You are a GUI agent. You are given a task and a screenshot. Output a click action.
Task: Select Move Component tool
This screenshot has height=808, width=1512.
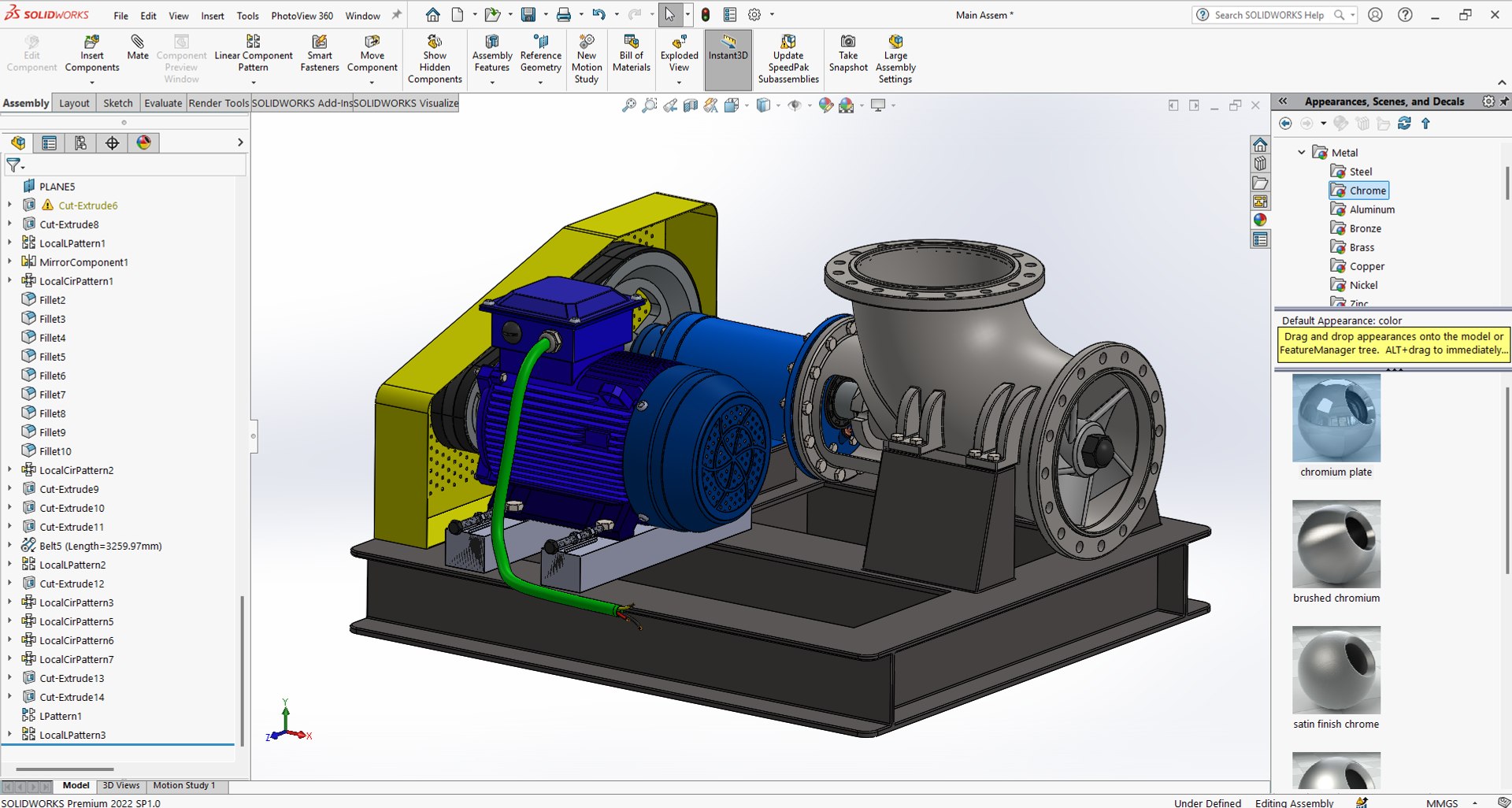[x=372, y=54]
